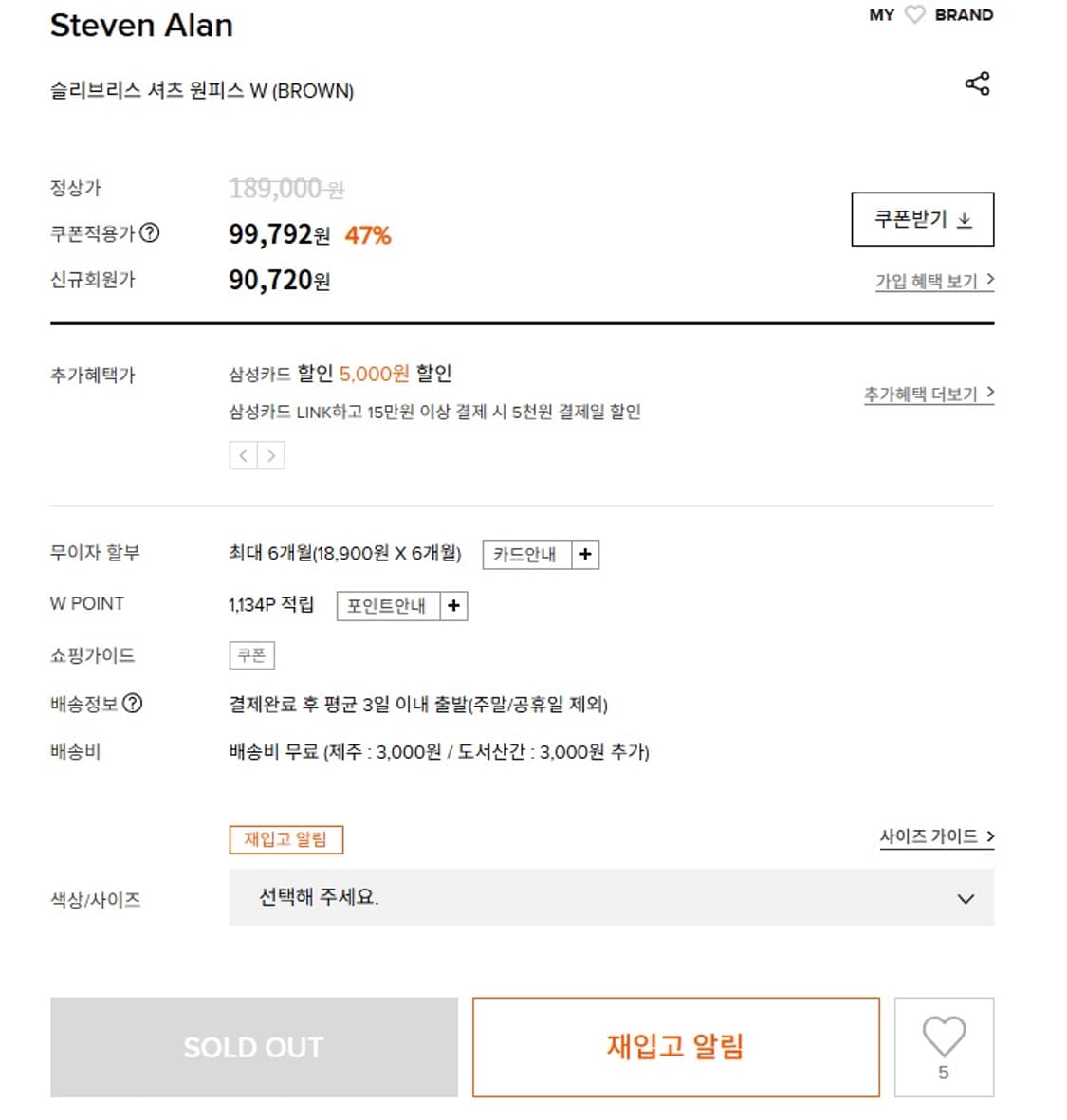Expand 카드안내 installment details
This screenshot has width=1067, height=1120.
[525, 555]
